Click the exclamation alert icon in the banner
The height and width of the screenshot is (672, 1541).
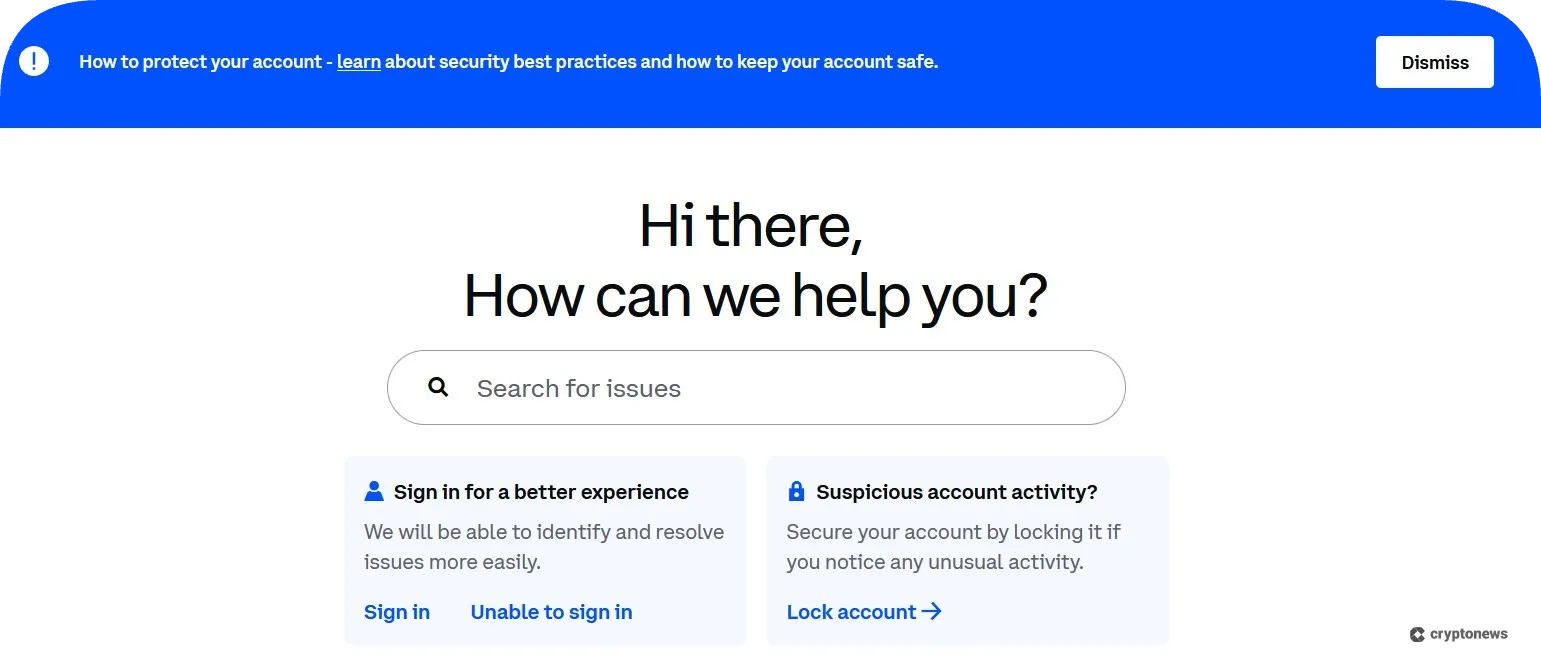pyautogui.click(x=33, y=60)
